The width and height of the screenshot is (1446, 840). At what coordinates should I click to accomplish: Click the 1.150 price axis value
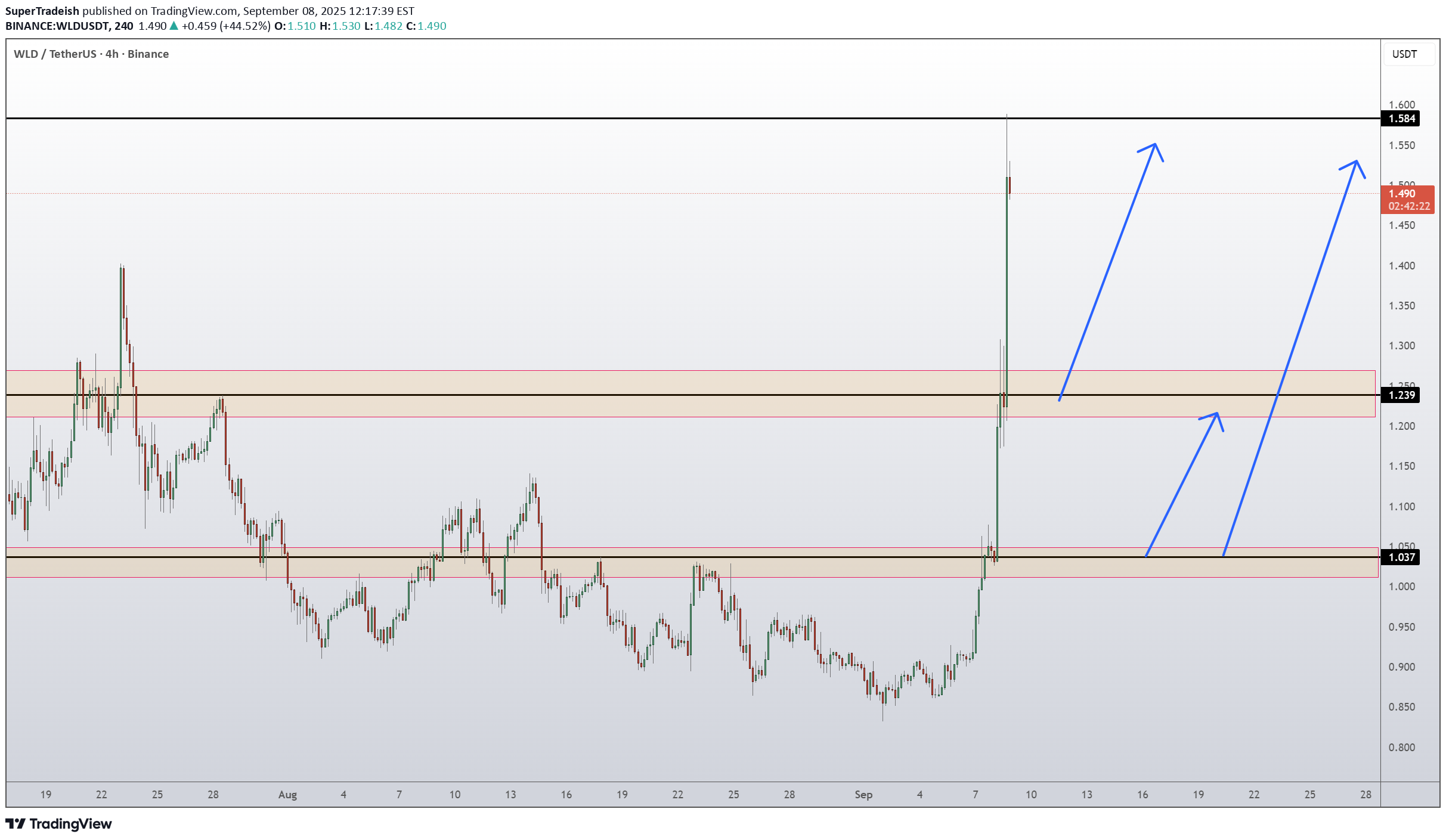[x=1402, y=466]
